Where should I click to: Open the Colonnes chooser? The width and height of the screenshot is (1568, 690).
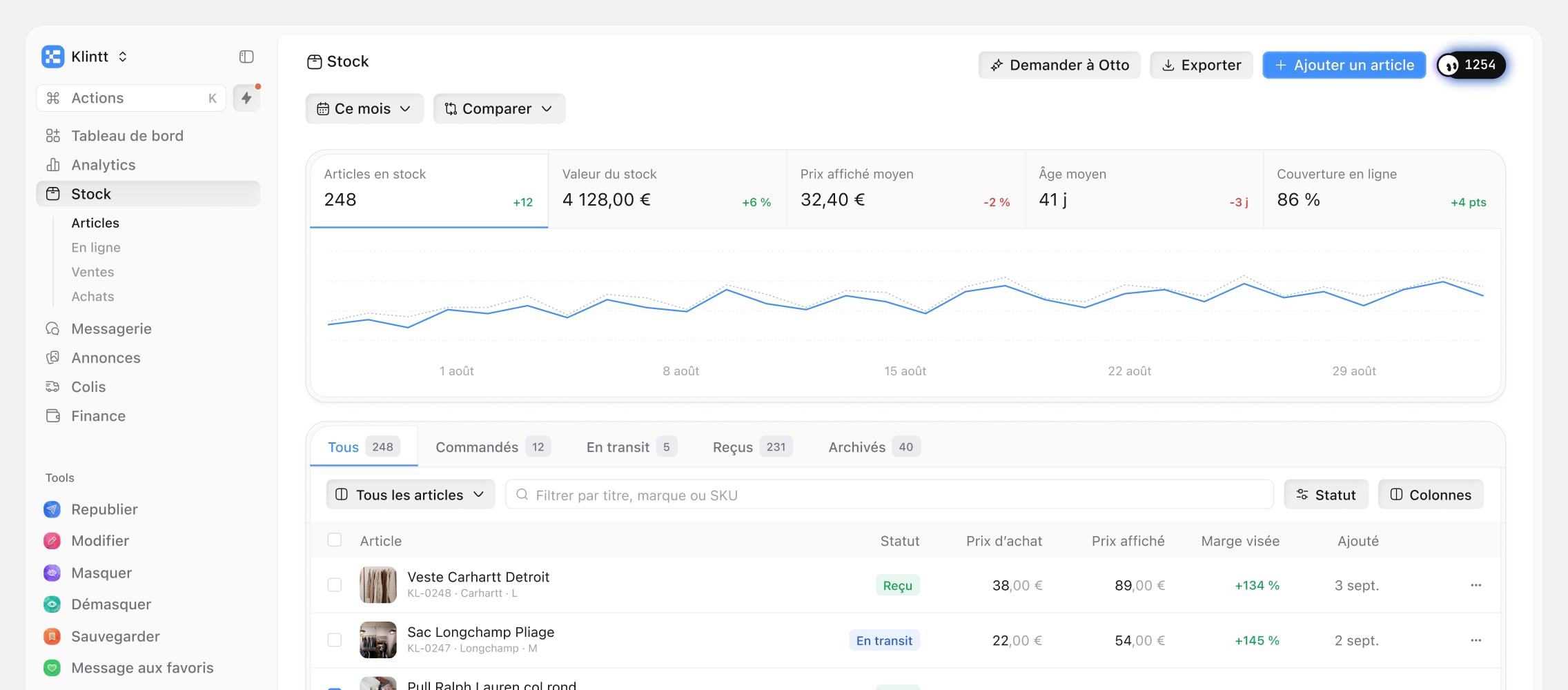1431,495
